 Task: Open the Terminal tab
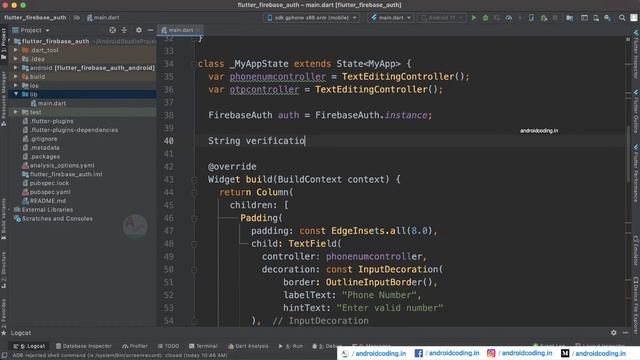coord(203,346)
